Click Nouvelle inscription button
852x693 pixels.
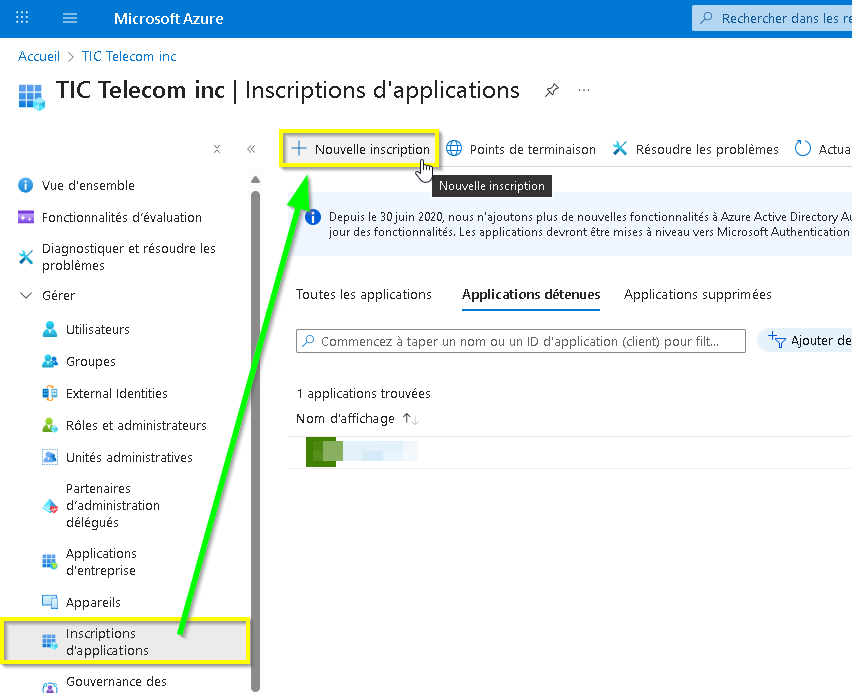click(x=360, y=149)
